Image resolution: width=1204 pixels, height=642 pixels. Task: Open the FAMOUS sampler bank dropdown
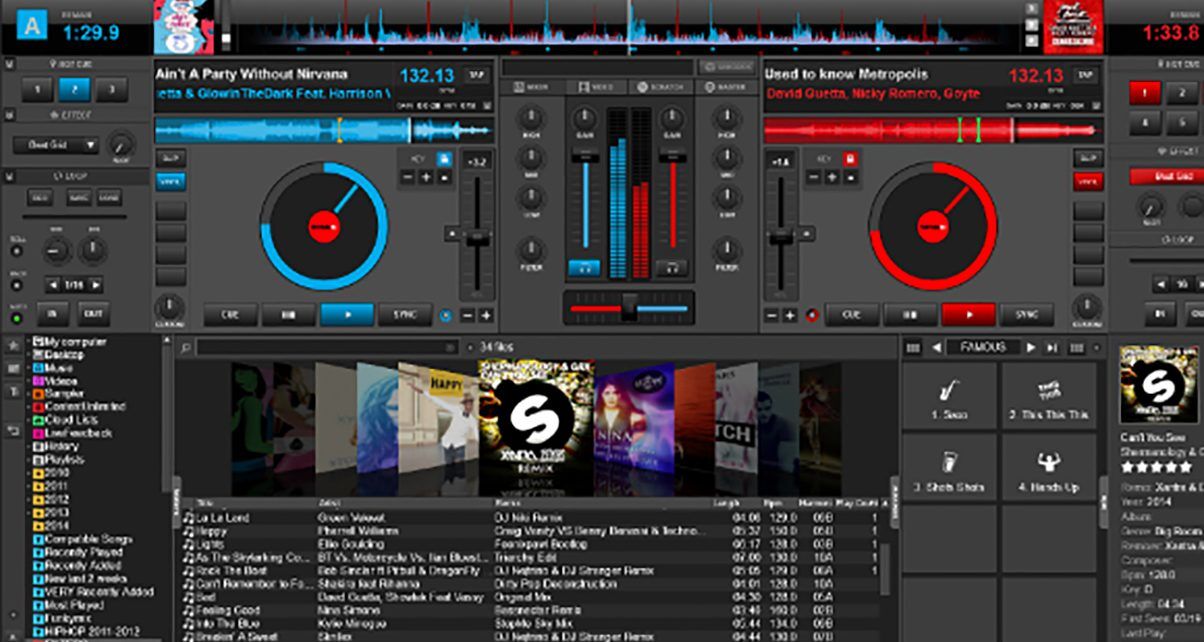[982, 347]
